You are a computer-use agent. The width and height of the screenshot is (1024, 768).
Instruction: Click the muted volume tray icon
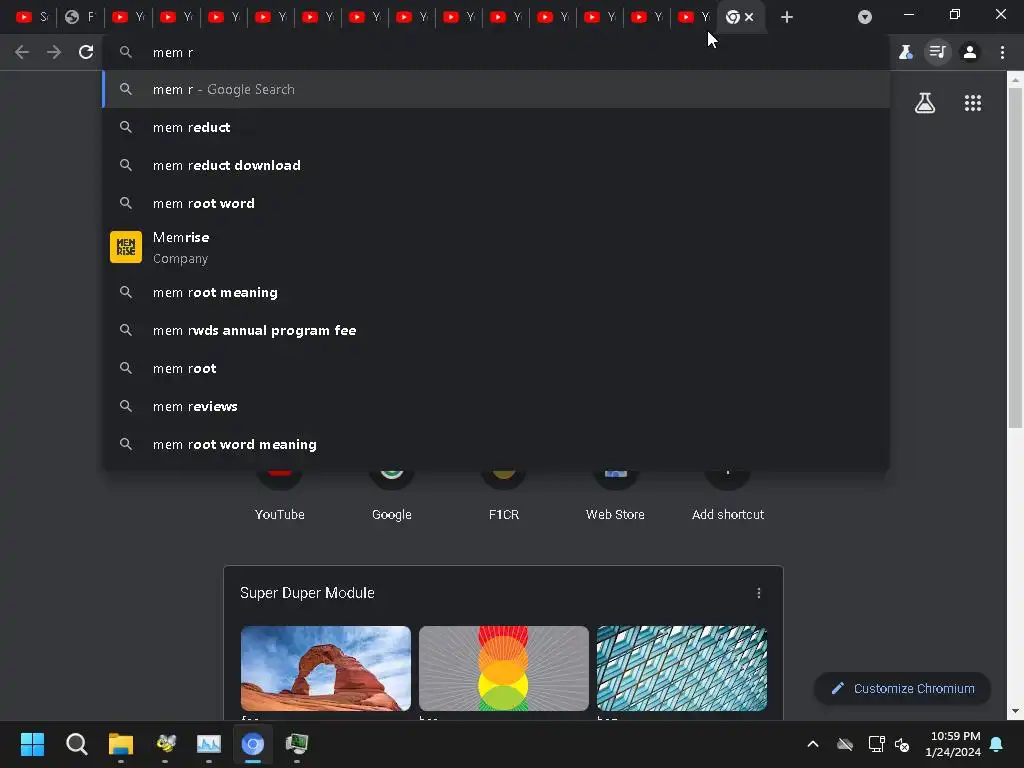pos(903,744)
